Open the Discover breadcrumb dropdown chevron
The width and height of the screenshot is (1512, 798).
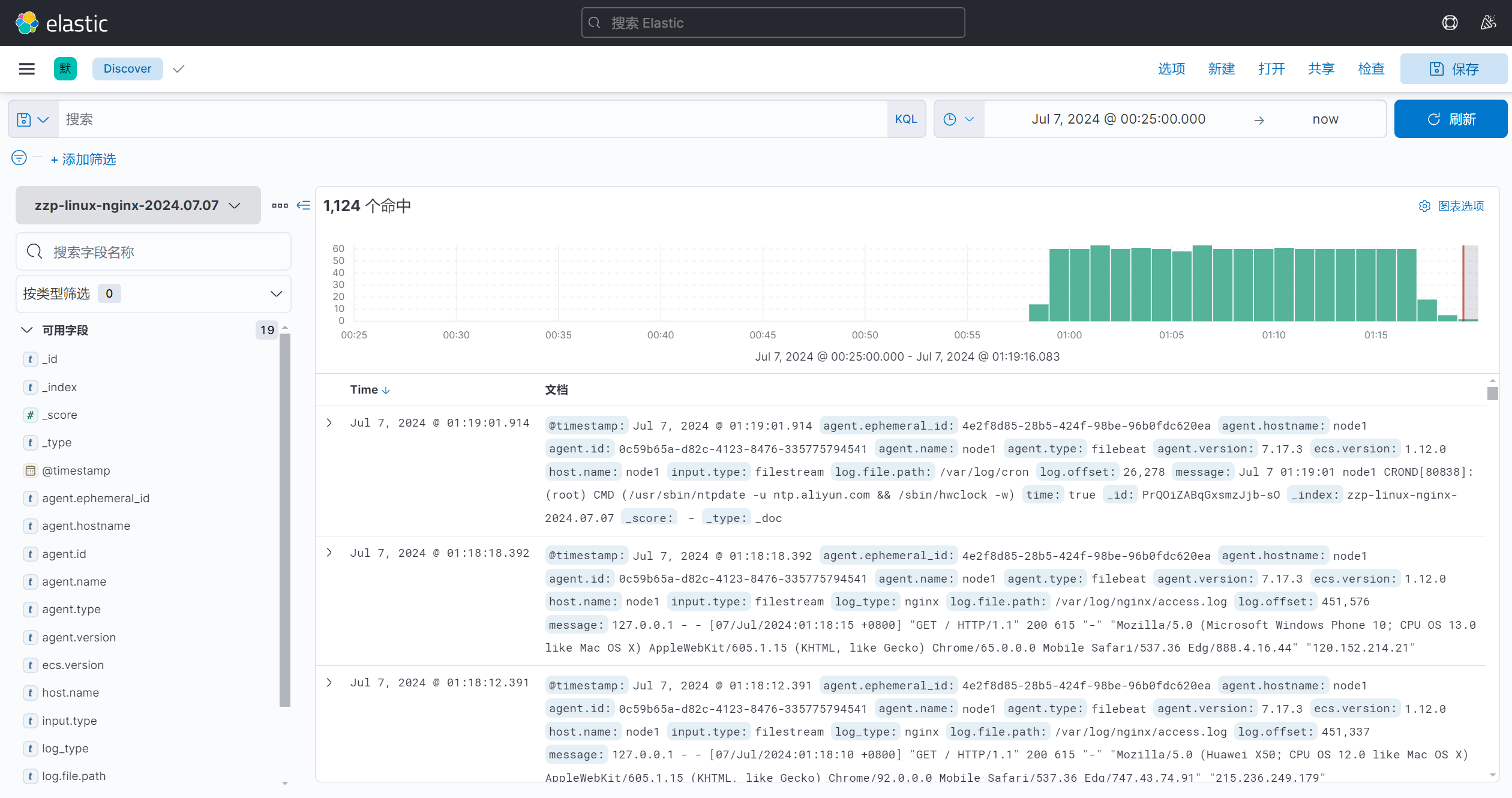pyautogui.click(x=178, y=69)
